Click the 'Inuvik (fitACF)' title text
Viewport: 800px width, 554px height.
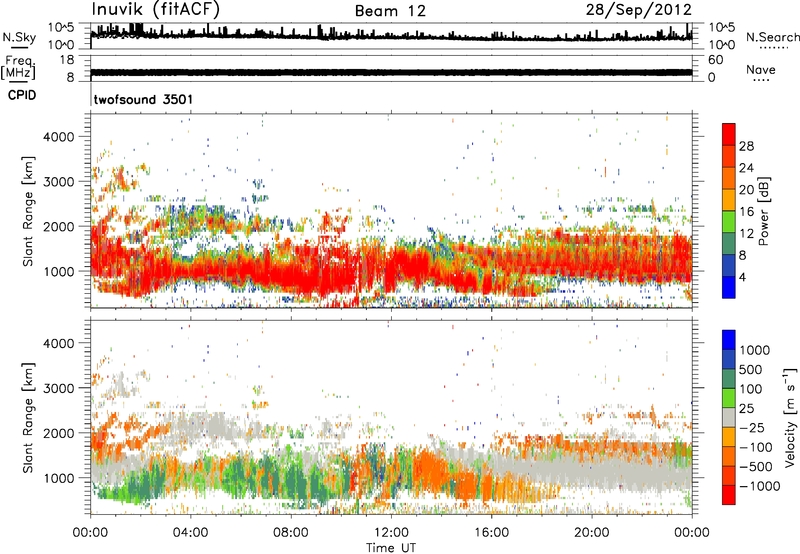(x=156, y=10)
